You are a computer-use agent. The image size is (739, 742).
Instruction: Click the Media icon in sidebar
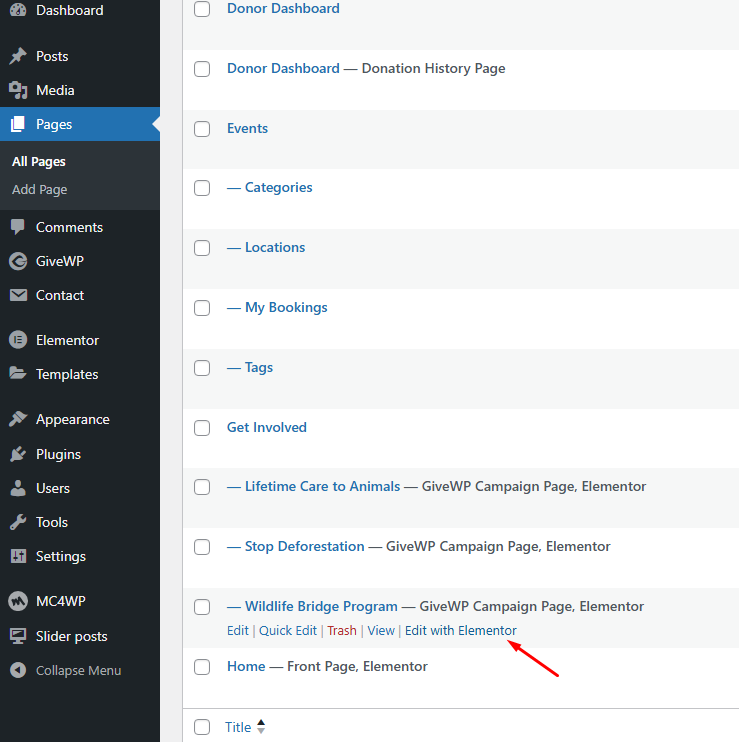18,90
